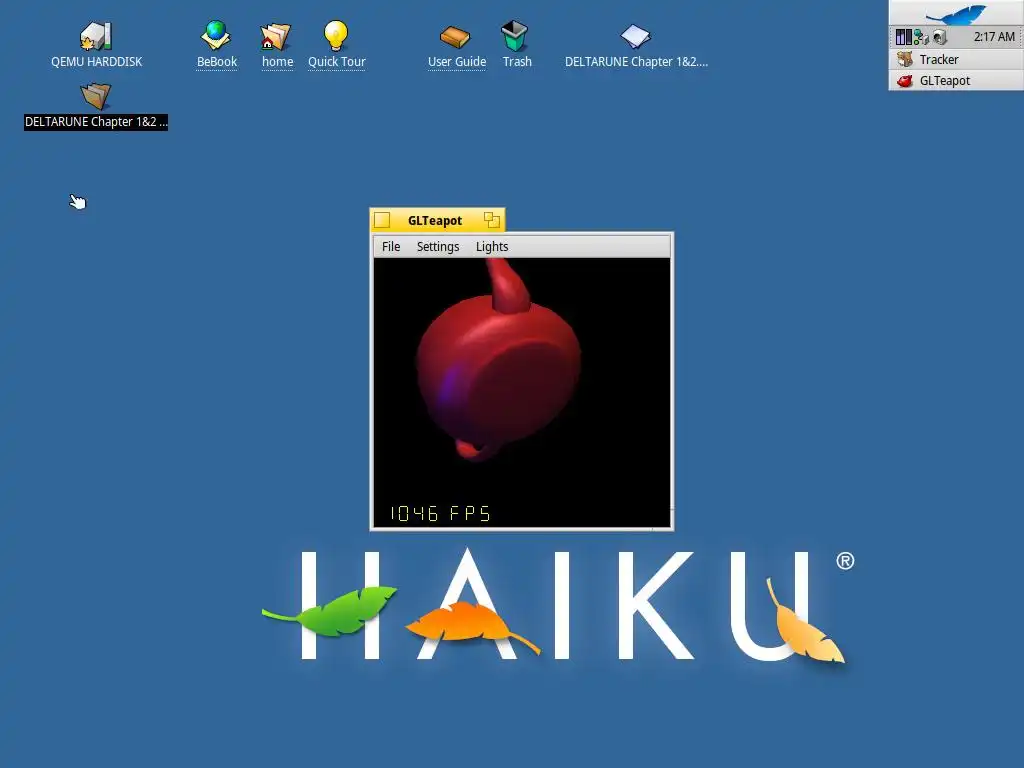Image resolution: width=1024 pixels, height=768 pixels.
Task: Select the DELTARUNE Chapter 1&2 file icon
Action: point(635,37)
